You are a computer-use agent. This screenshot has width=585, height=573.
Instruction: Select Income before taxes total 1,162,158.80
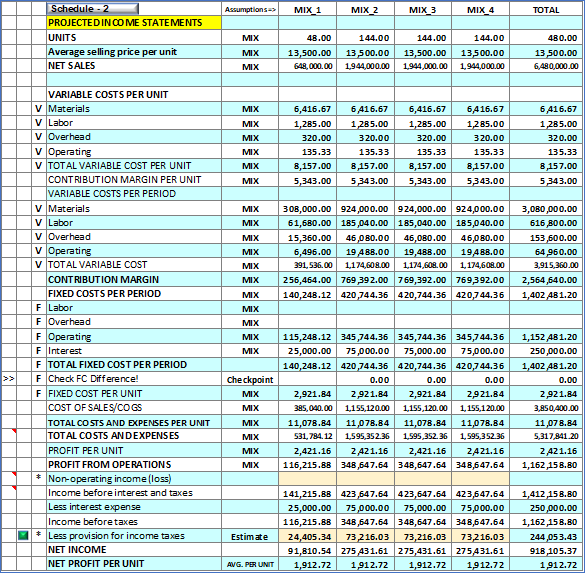point(546,522)
